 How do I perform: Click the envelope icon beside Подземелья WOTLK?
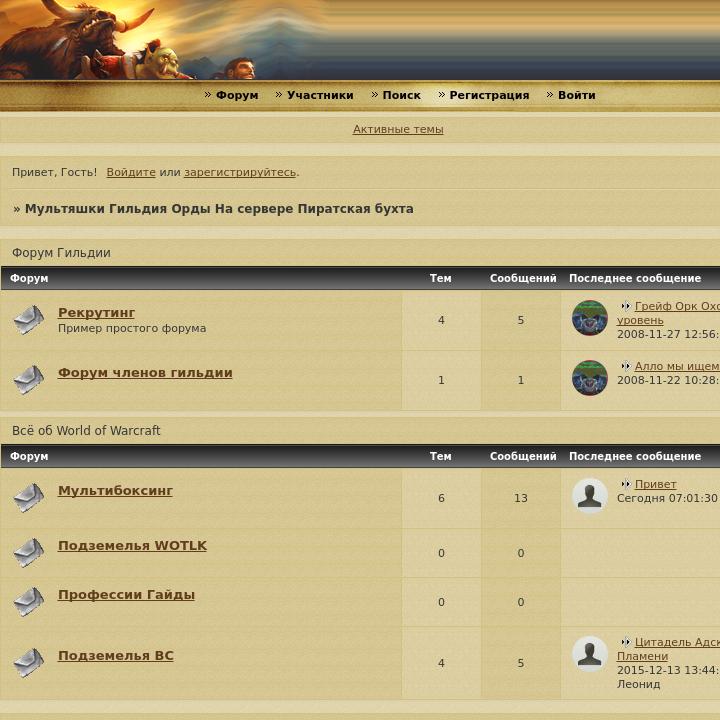(x=29, y=552)
